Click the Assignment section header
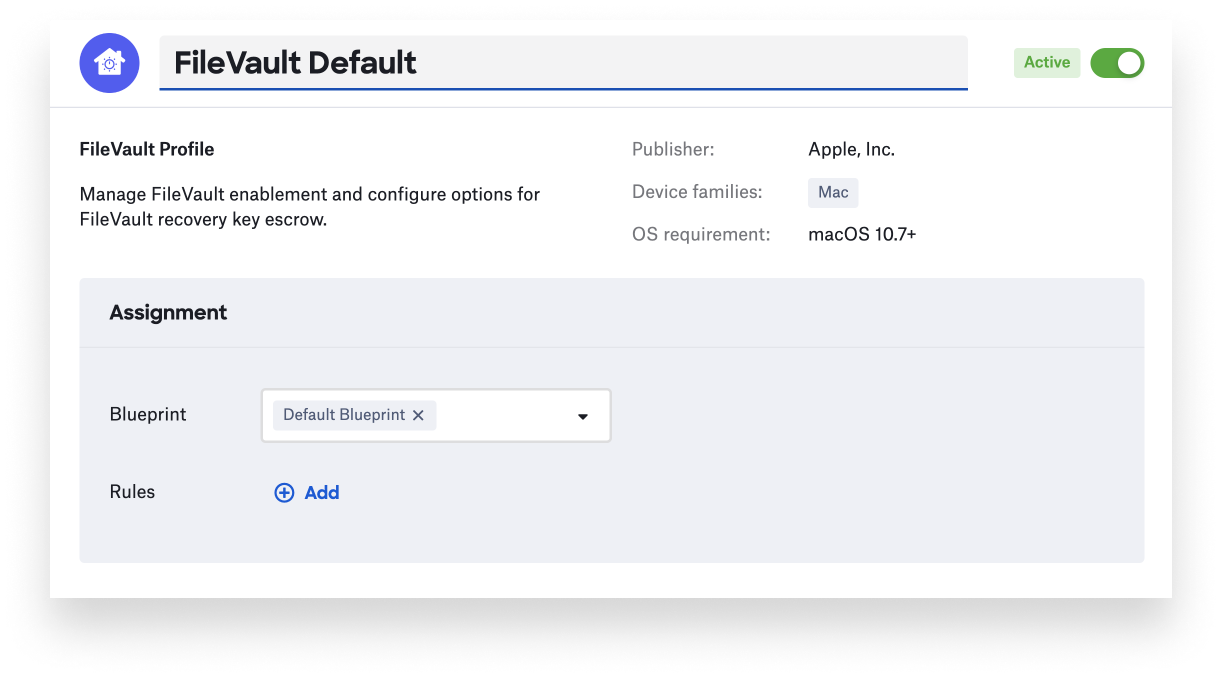The image size is (1222, 678). pyautogui.click(x=168, y=312)
